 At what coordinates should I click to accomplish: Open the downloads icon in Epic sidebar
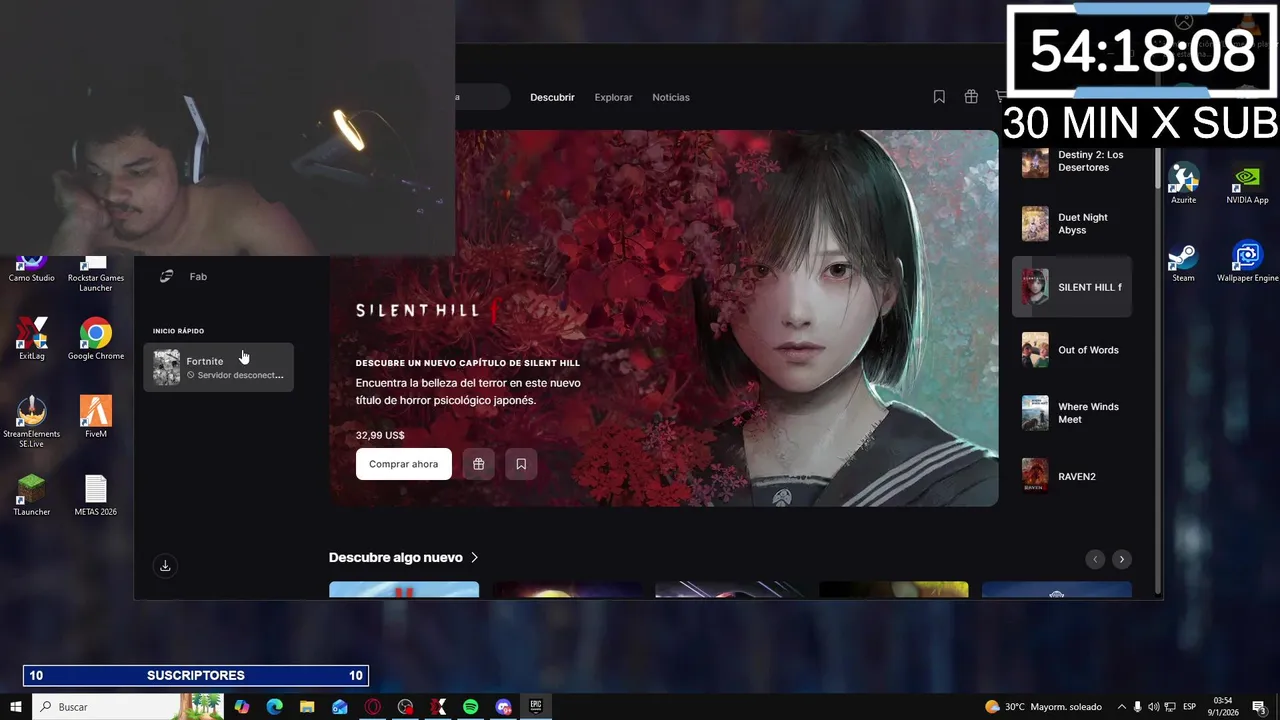(x=165, y=566)
